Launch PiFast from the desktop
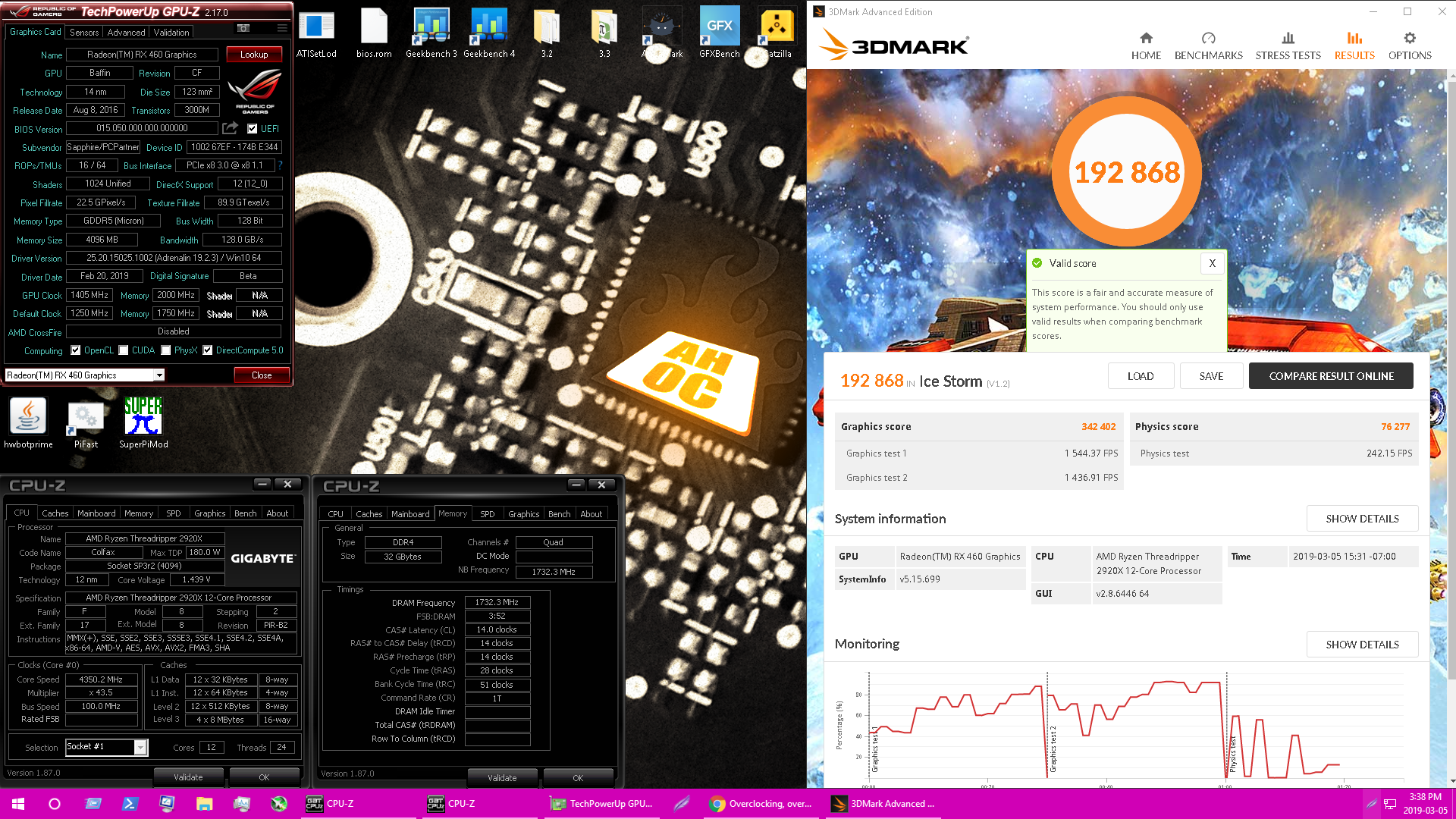 [86, 423]
